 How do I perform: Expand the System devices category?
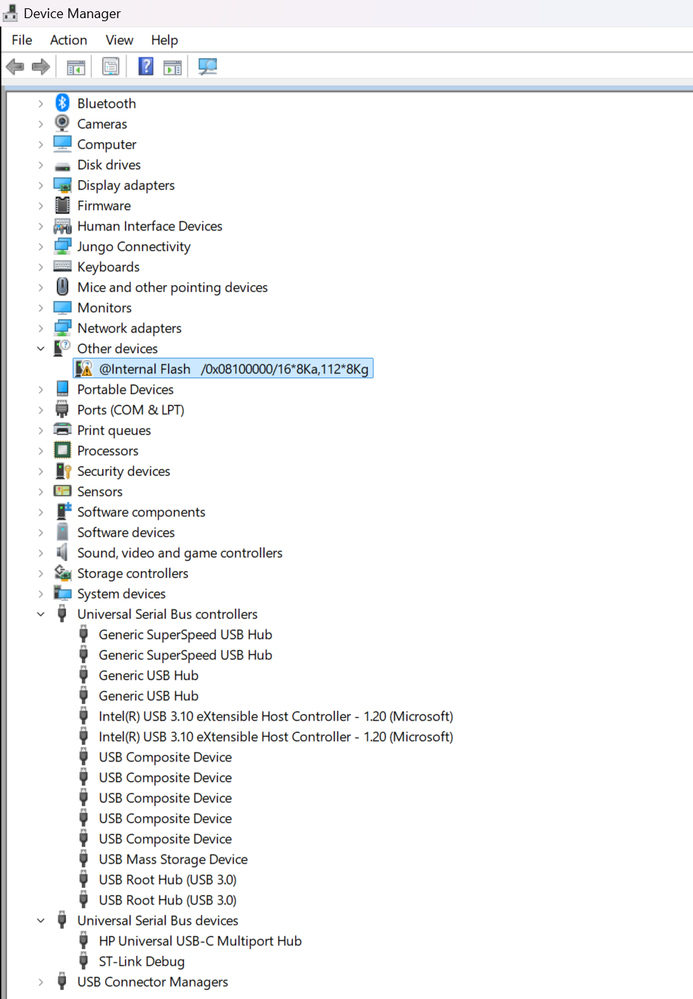[41, 594]
